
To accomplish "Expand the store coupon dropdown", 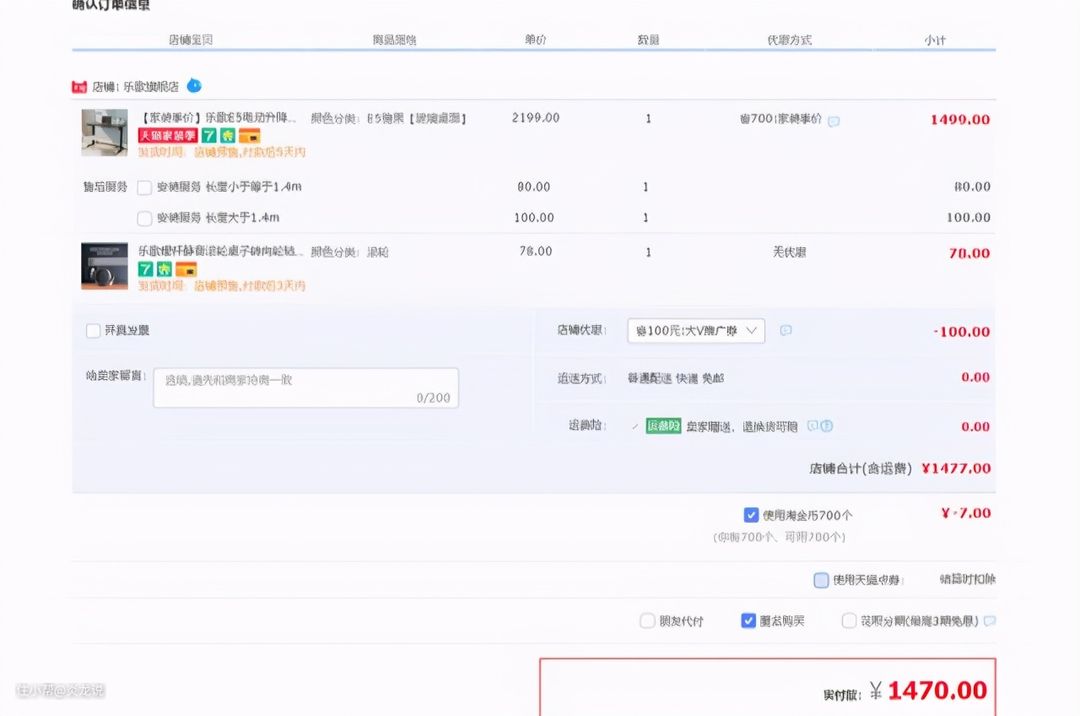I will [x=696, y=331].
